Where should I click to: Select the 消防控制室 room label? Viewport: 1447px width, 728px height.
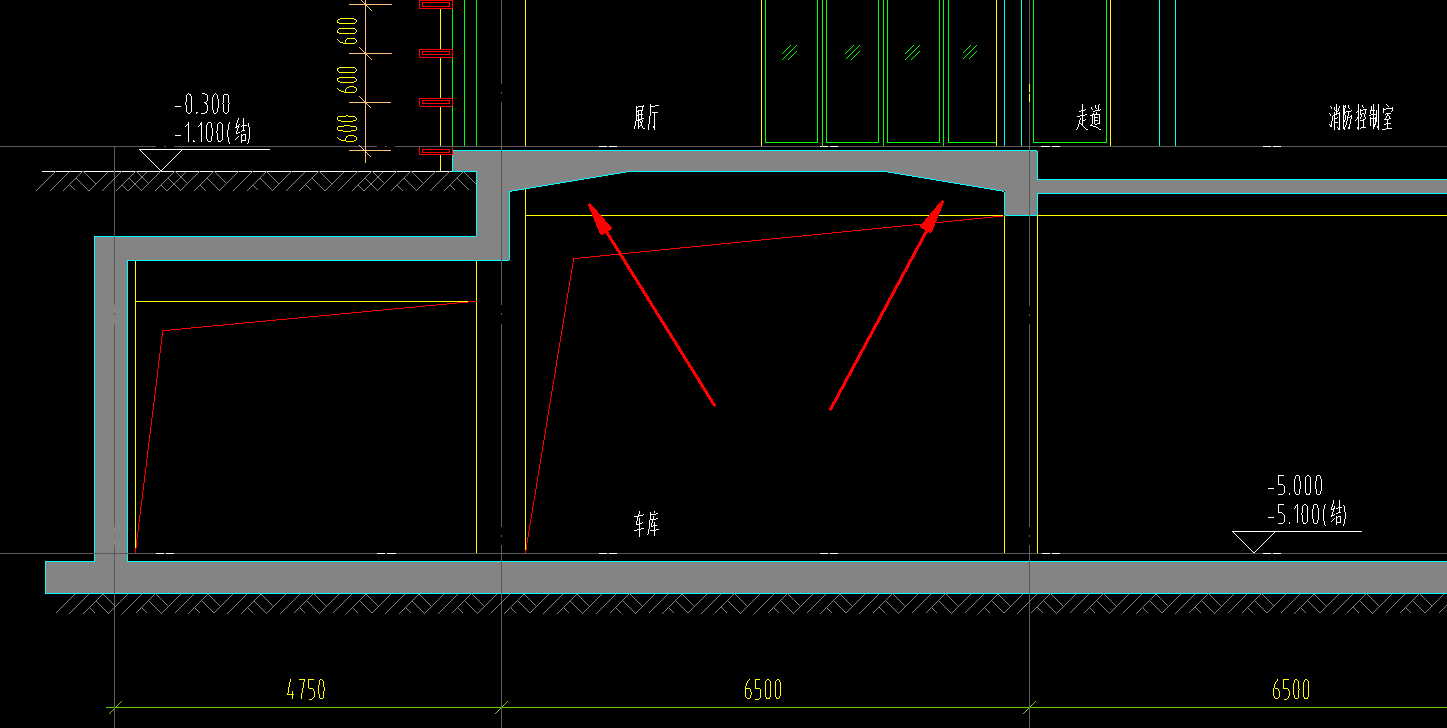pyautogui.click(x=1361, y=119)
